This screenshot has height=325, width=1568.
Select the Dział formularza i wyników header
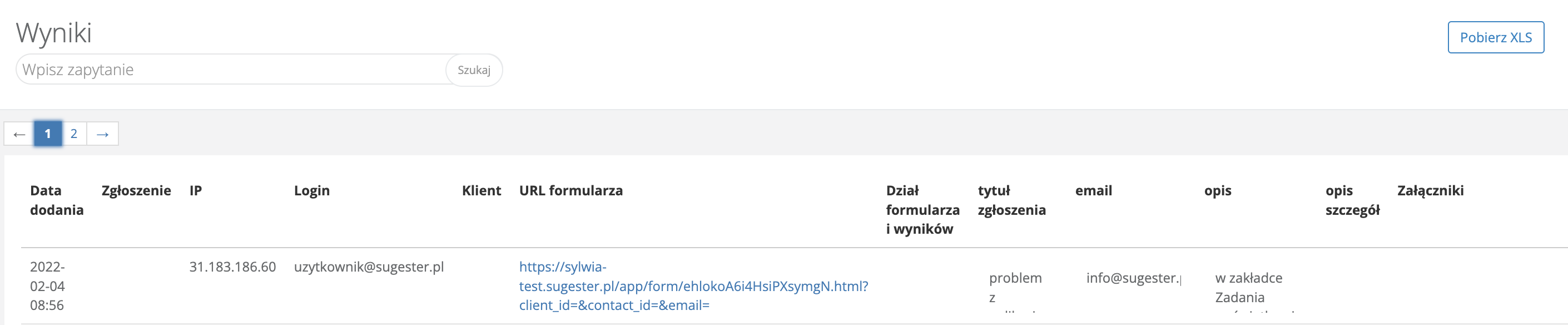pyautogui.click(x=922, y=210)
